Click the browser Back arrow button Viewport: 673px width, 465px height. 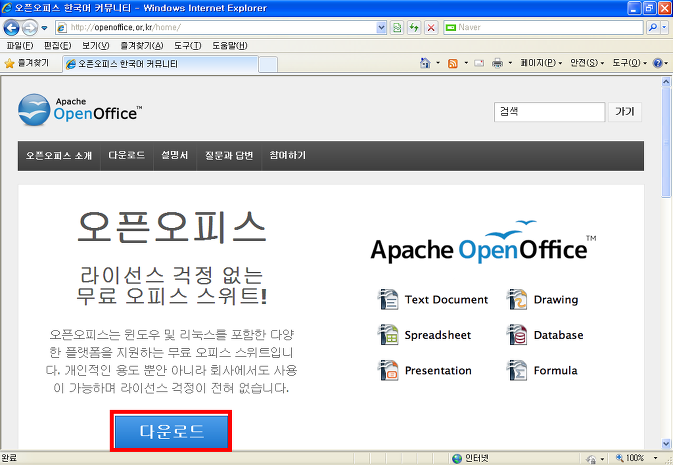point(12,28)
